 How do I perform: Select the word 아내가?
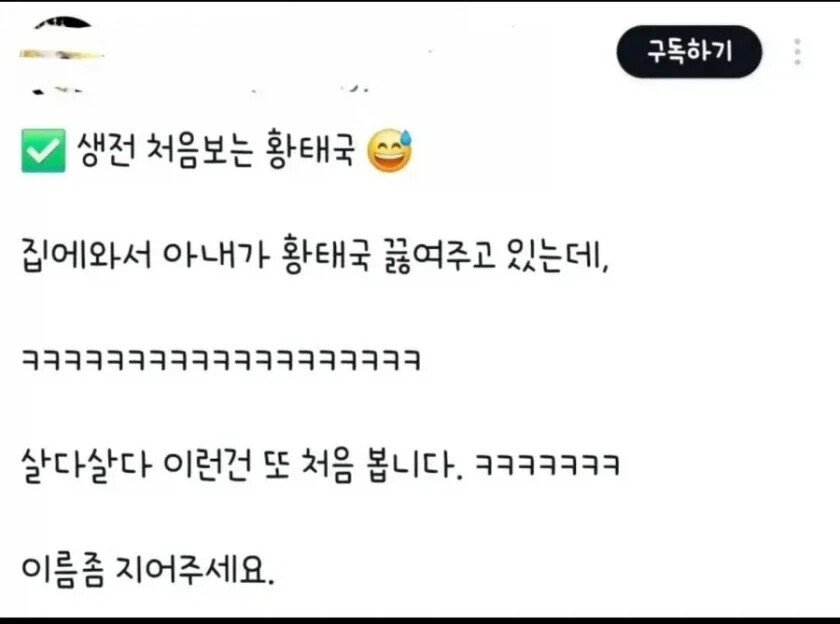coord(215,254)
